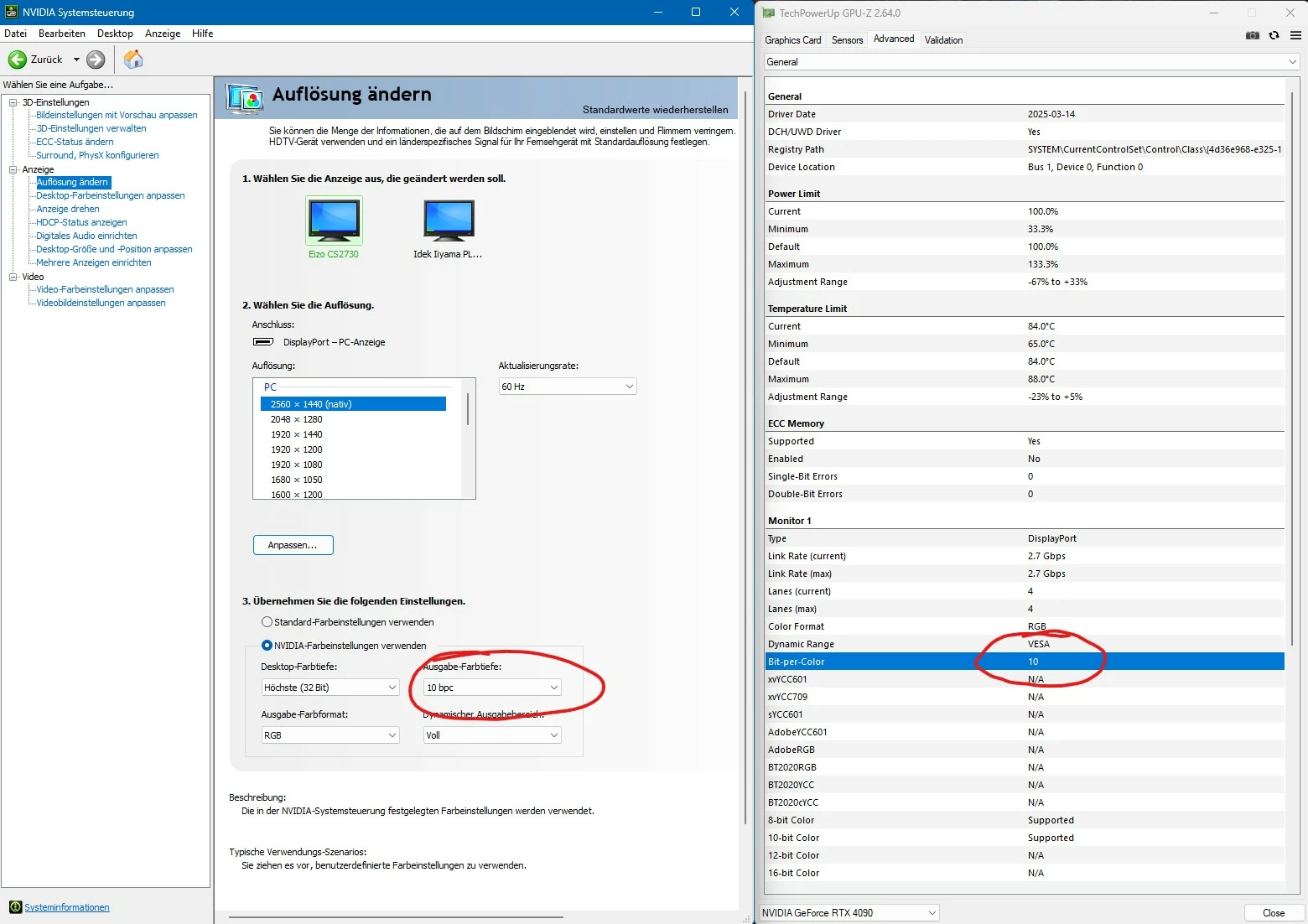Open Video-Farbeinstellungen anpassen
The width and height of the screenshot is (1308, 924).
pyautogui.click(x=105, y=289)
